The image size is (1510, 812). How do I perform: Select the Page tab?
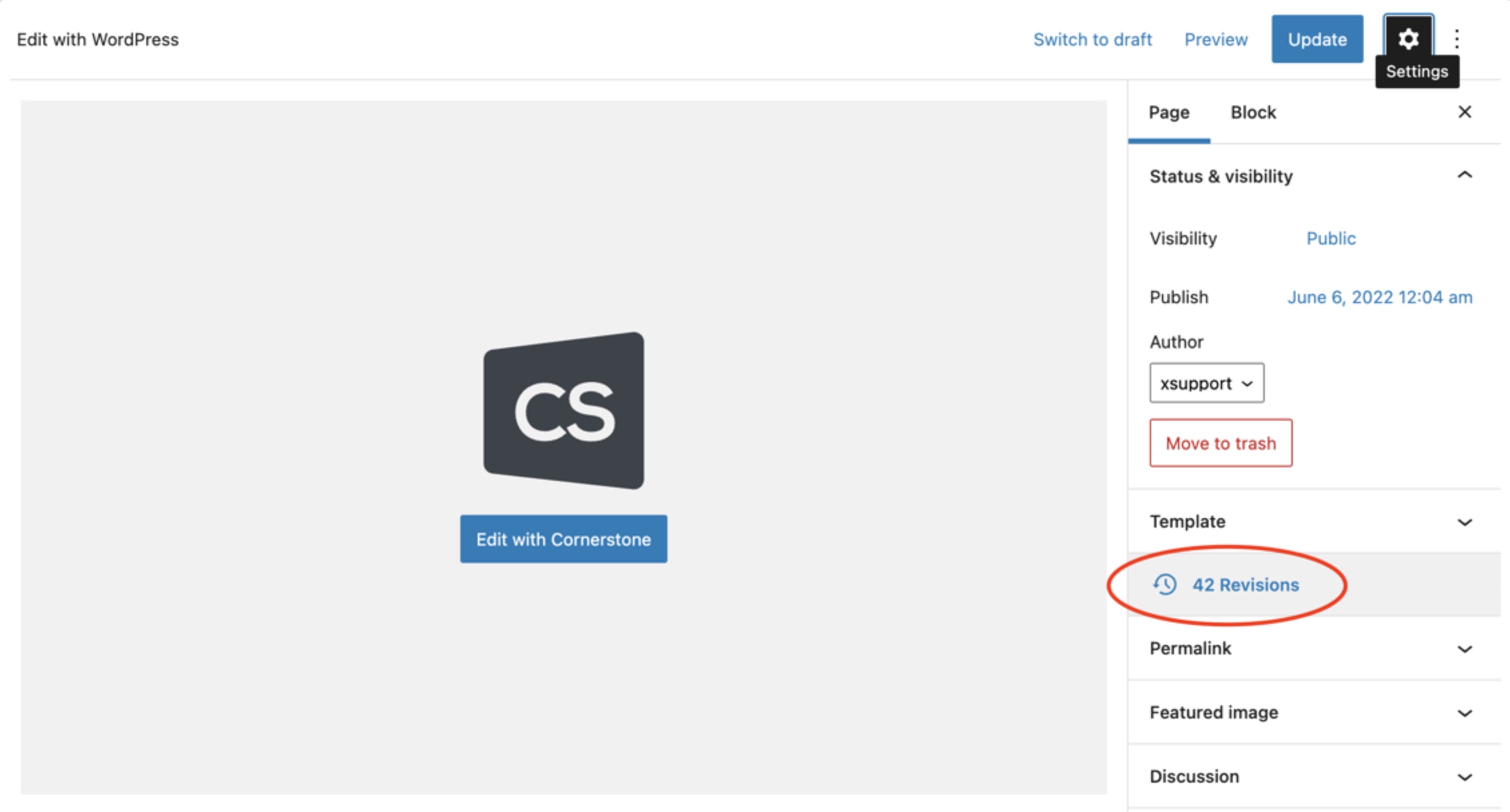1169,112
